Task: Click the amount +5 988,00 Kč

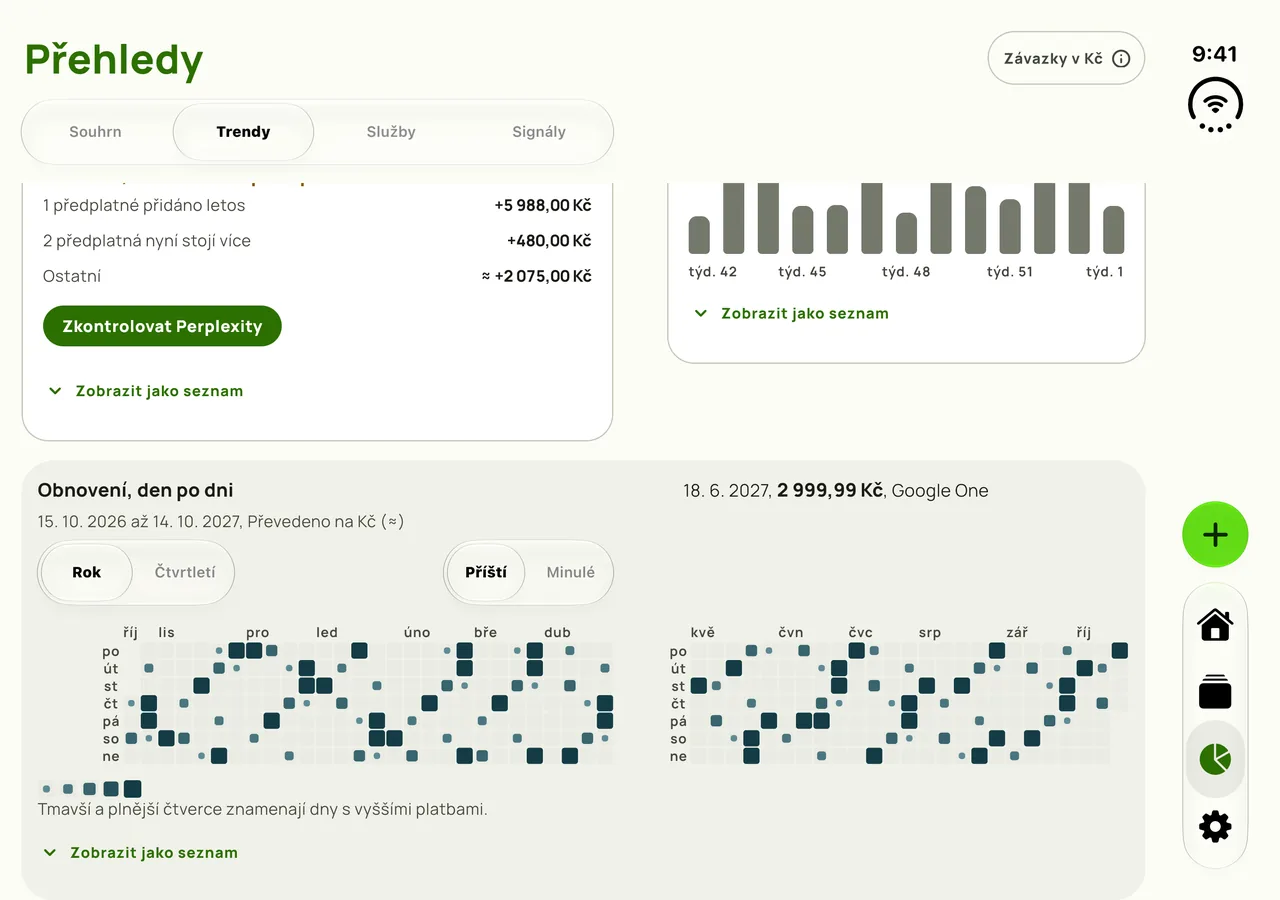Action: 543,205
